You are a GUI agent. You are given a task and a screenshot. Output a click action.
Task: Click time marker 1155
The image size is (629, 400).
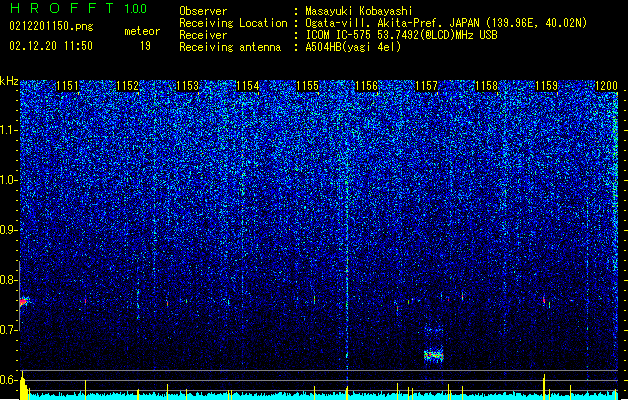point(307,86)
